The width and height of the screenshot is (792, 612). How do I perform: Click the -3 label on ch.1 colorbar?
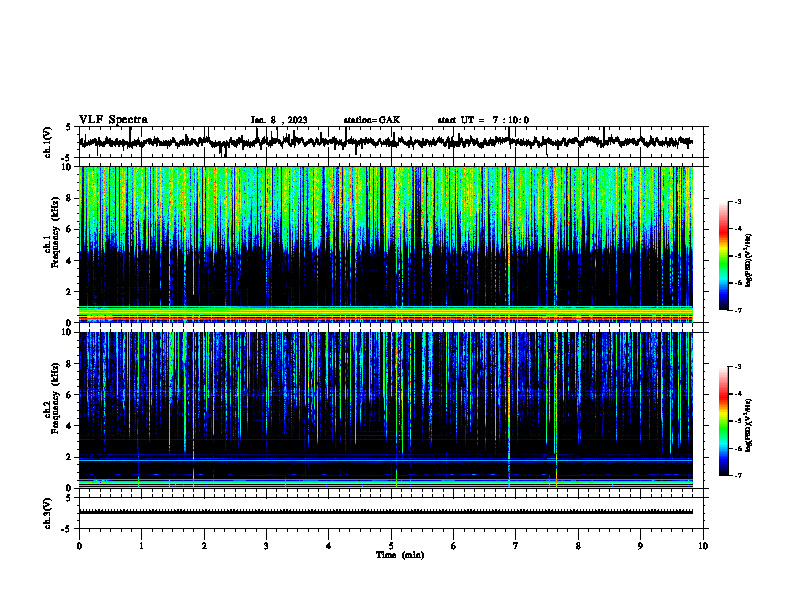pyautogui.click(x=738, y=201)
